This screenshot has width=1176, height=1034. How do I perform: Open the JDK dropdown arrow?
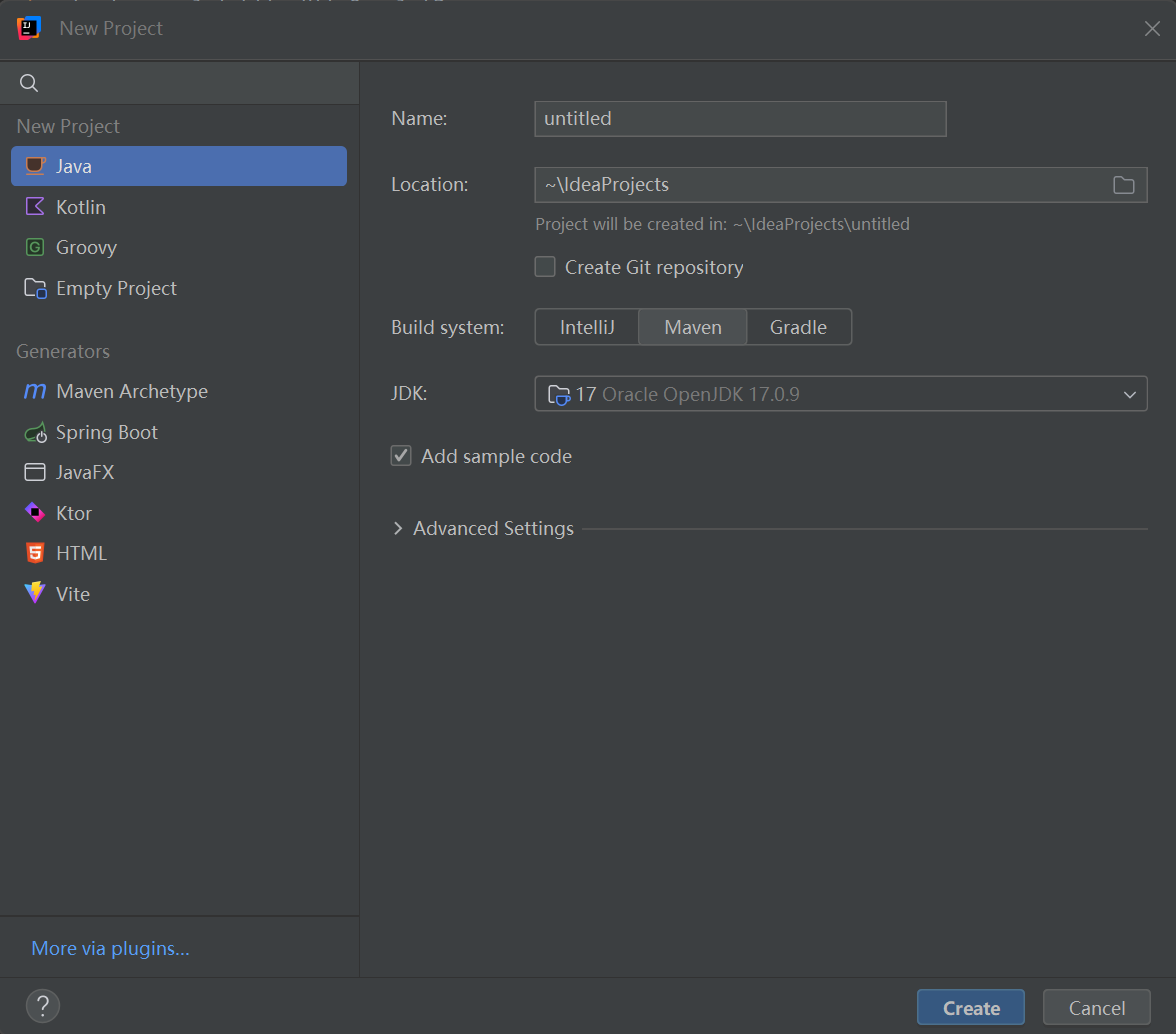[x=1130, y=394]
